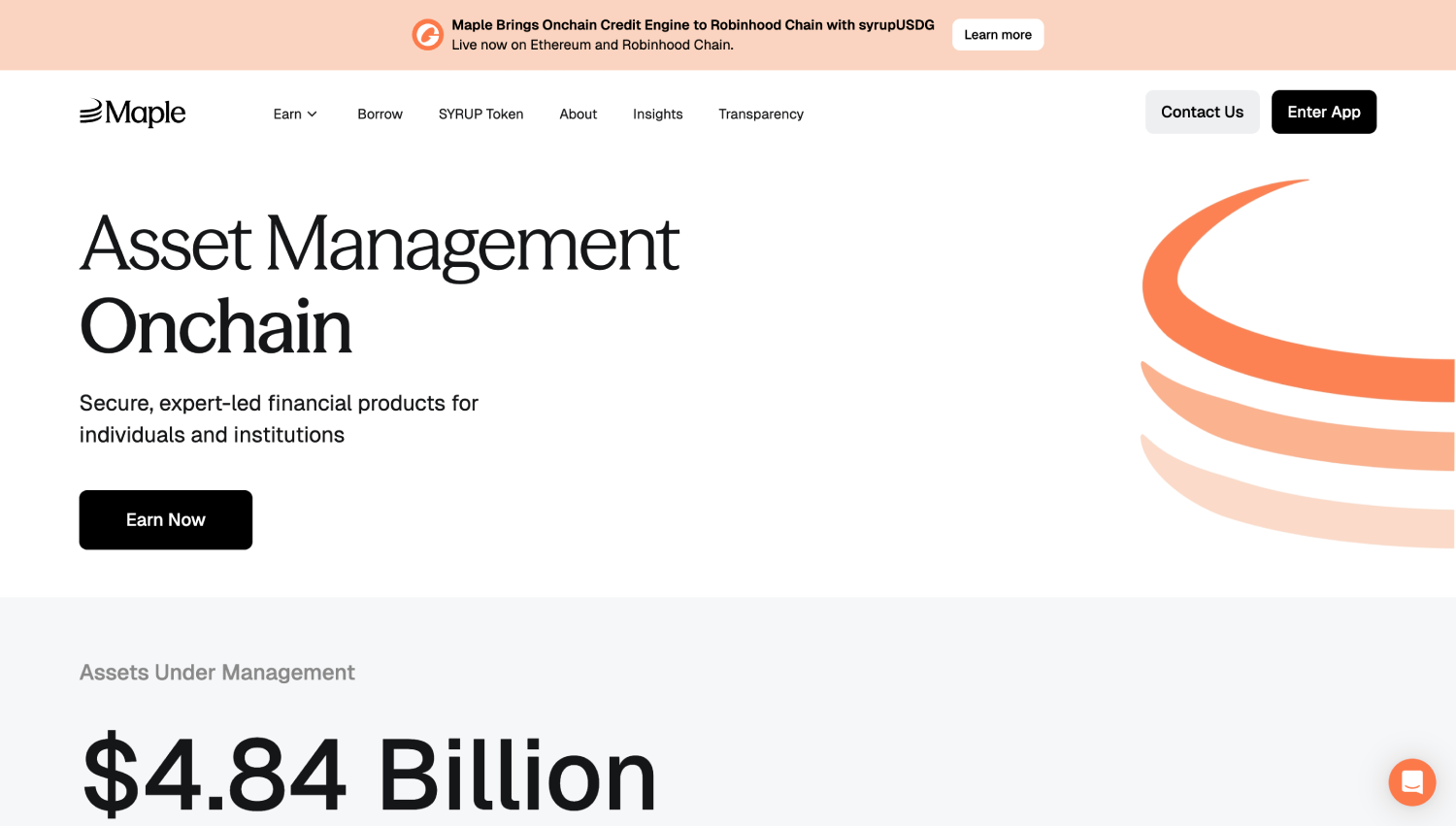The image size is (1456, 826).
Task: Open the Borrow page
Action: [x=380, y=114]
